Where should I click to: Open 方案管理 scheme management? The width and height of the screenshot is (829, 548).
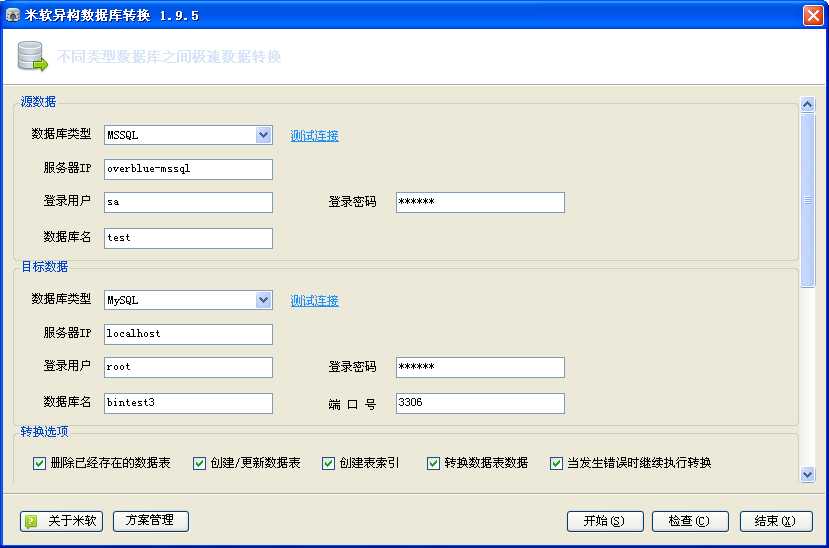pyautogui.click(x=151, y=521)
